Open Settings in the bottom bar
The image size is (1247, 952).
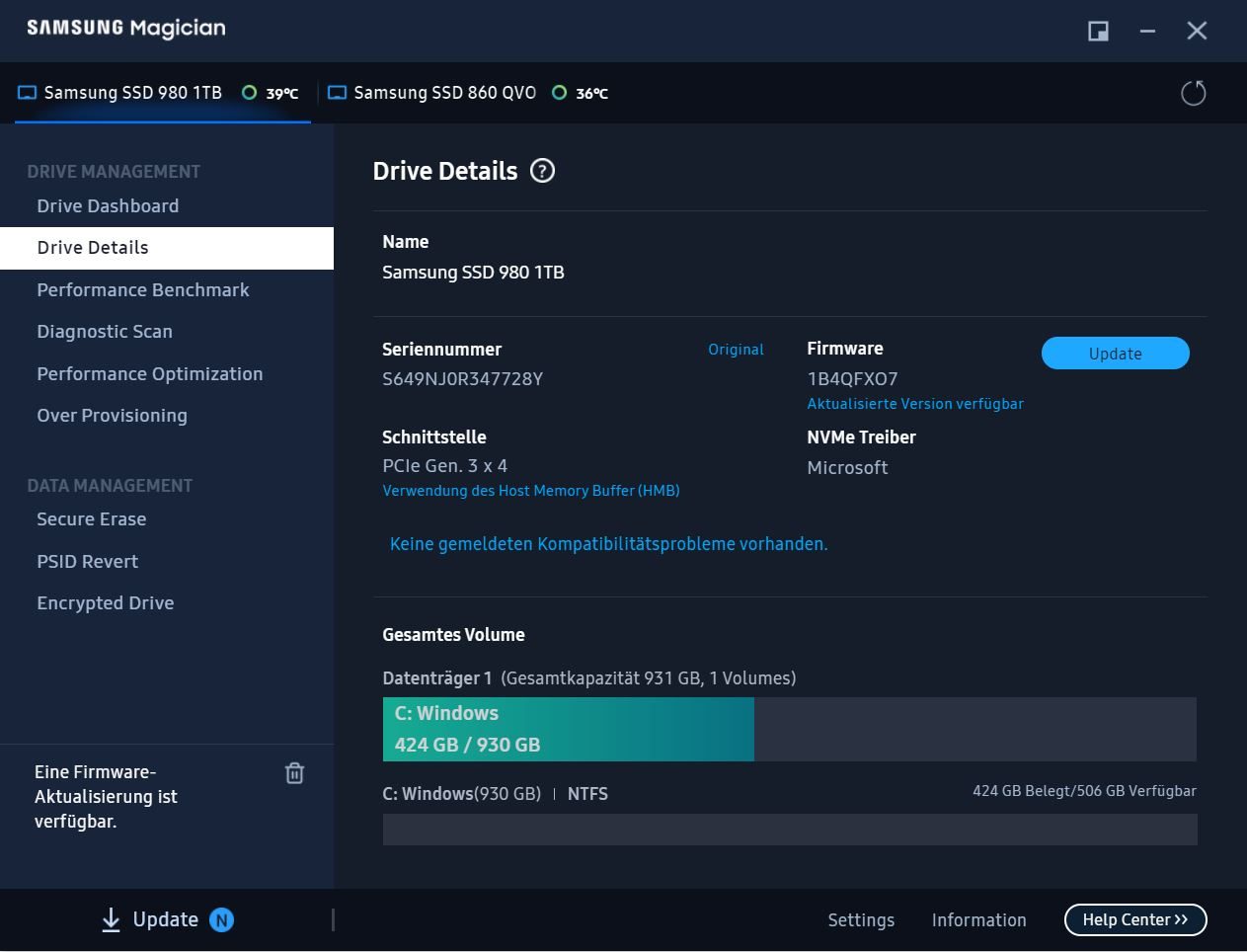tap(860, 920)
